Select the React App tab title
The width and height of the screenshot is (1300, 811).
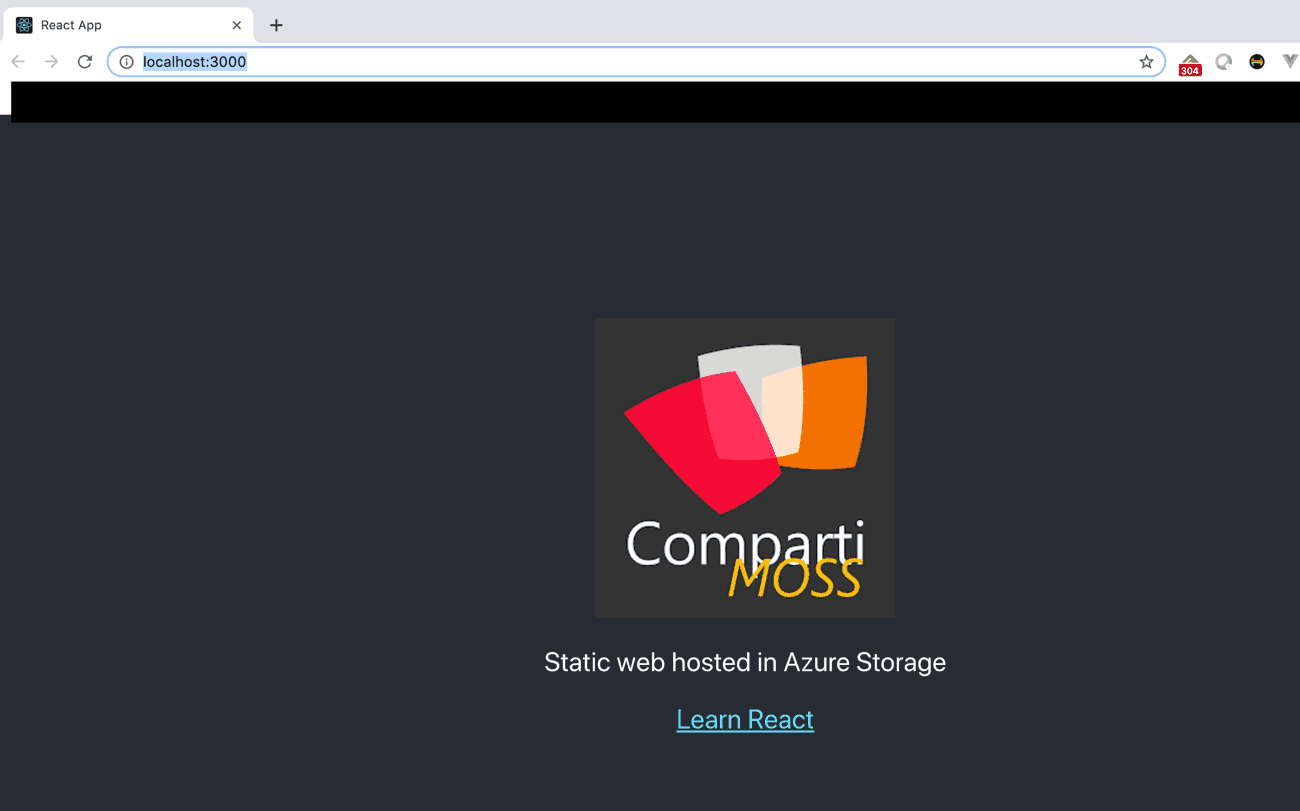(71, 25)
